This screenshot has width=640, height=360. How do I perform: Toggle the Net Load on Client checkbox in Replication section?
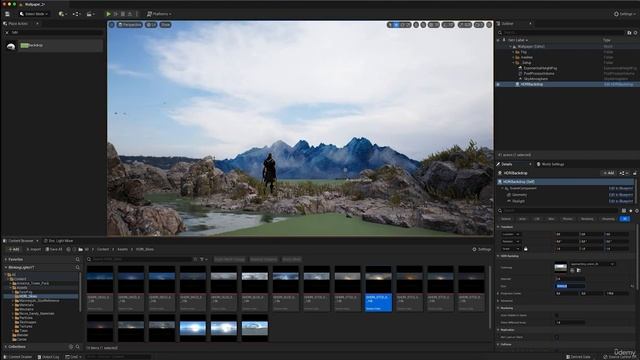(557, 337)
